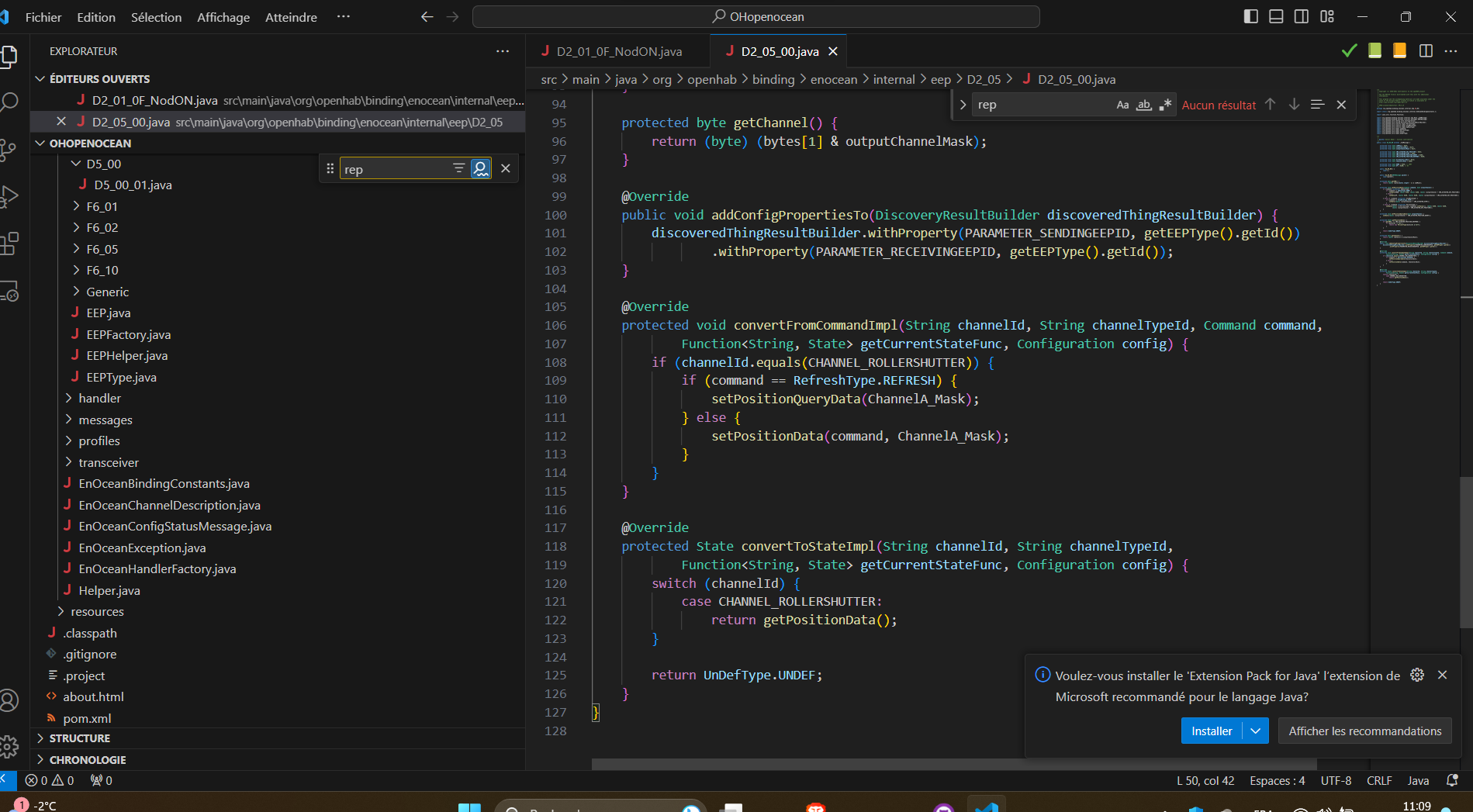Click Afficher les recommandations button
The height and width of the screenshot is (812, 1473).
1364,731
